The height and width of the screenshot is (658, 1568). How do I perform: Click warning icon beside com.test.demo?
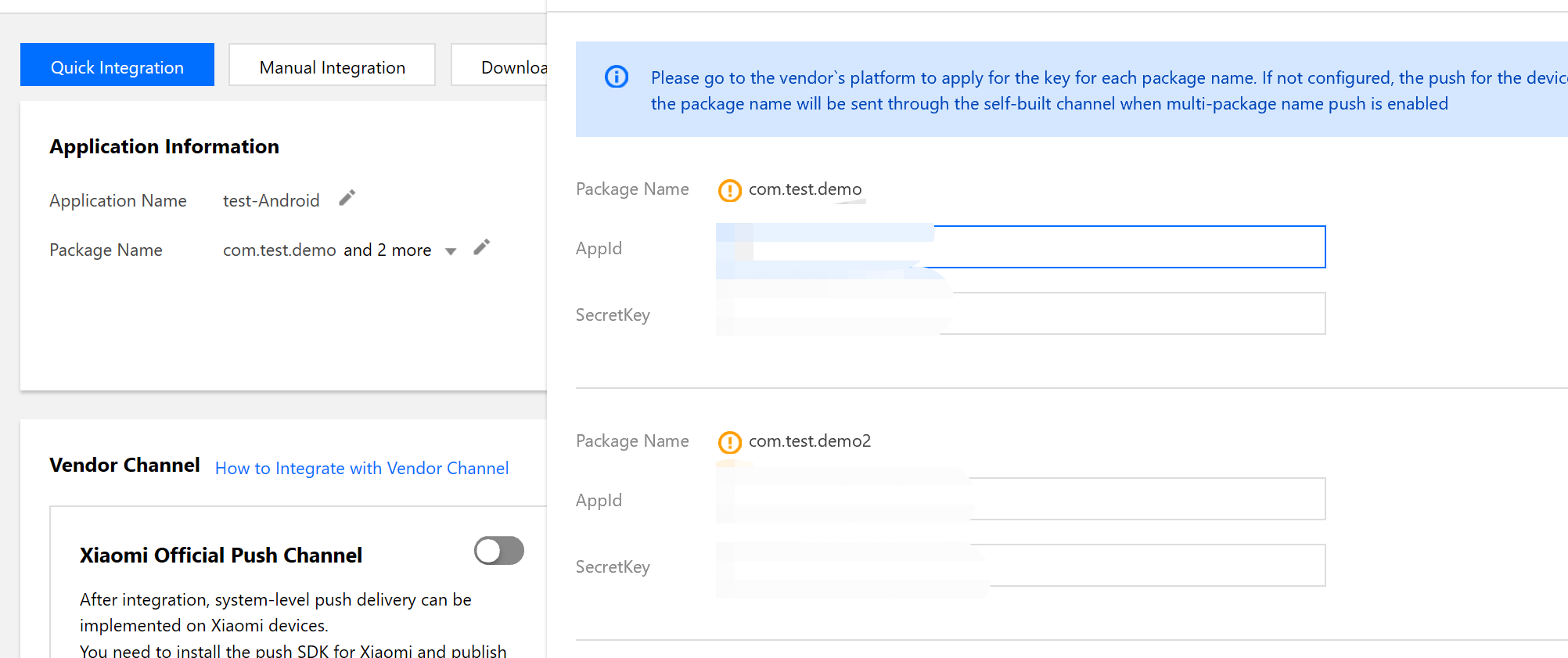tap(729, 190)
